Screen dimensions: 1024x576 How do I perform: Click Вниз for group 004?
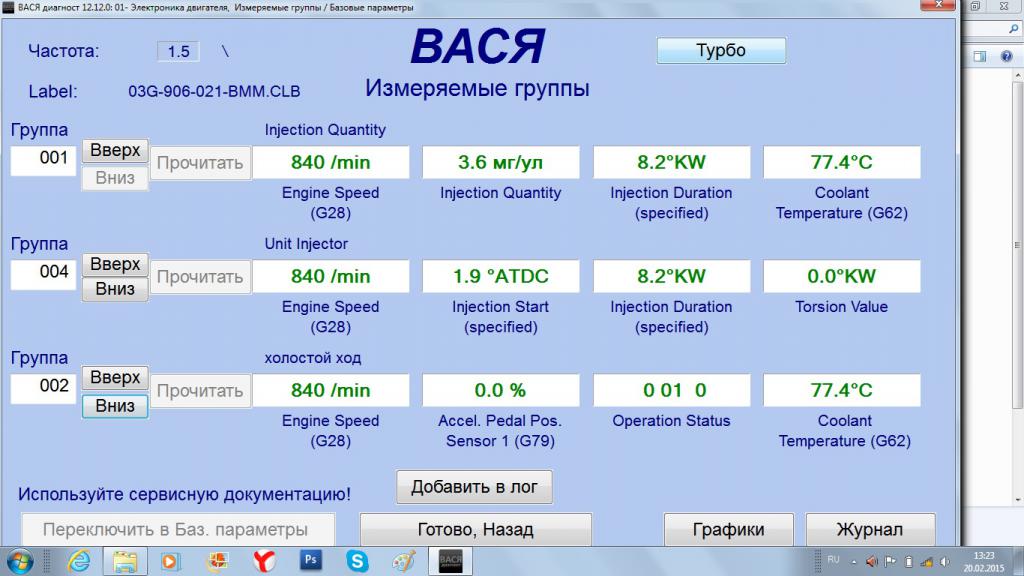coord(115,289)
